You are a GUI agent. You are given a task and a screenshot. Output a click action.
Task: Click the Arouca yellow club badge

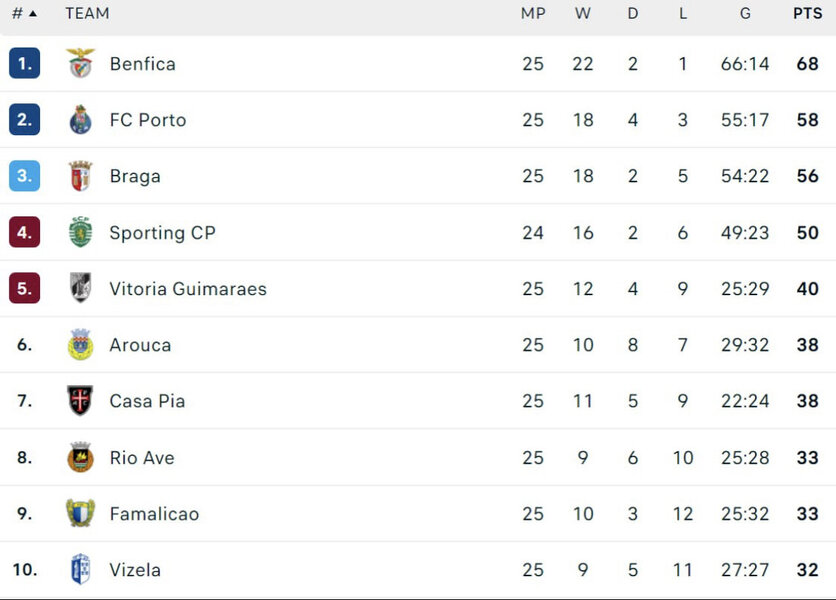pyautogui.click(x=80, y=345)
